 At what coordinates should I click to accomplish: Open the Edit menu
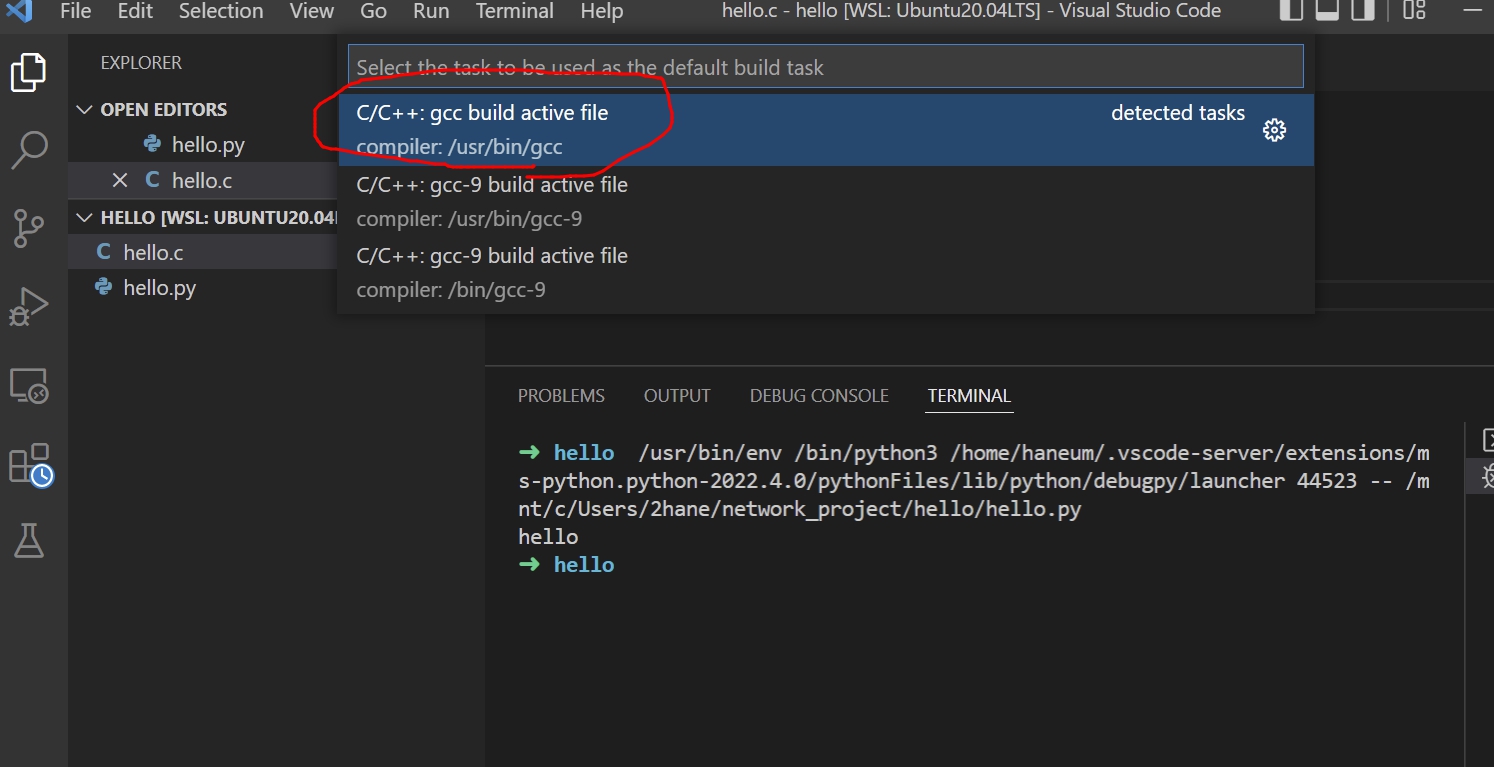pos(135,11)
